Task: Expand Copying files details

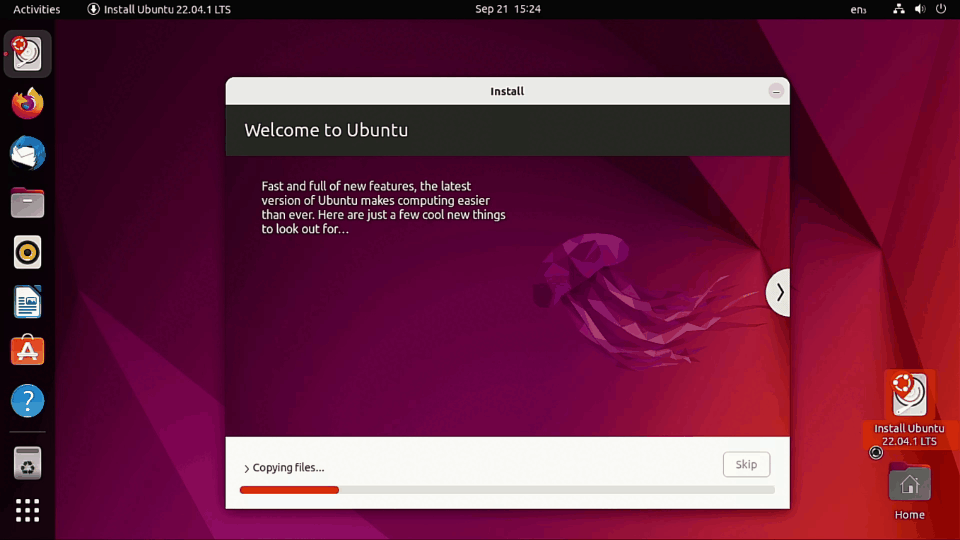Action: pyautogui.click(x=283, y=468)
